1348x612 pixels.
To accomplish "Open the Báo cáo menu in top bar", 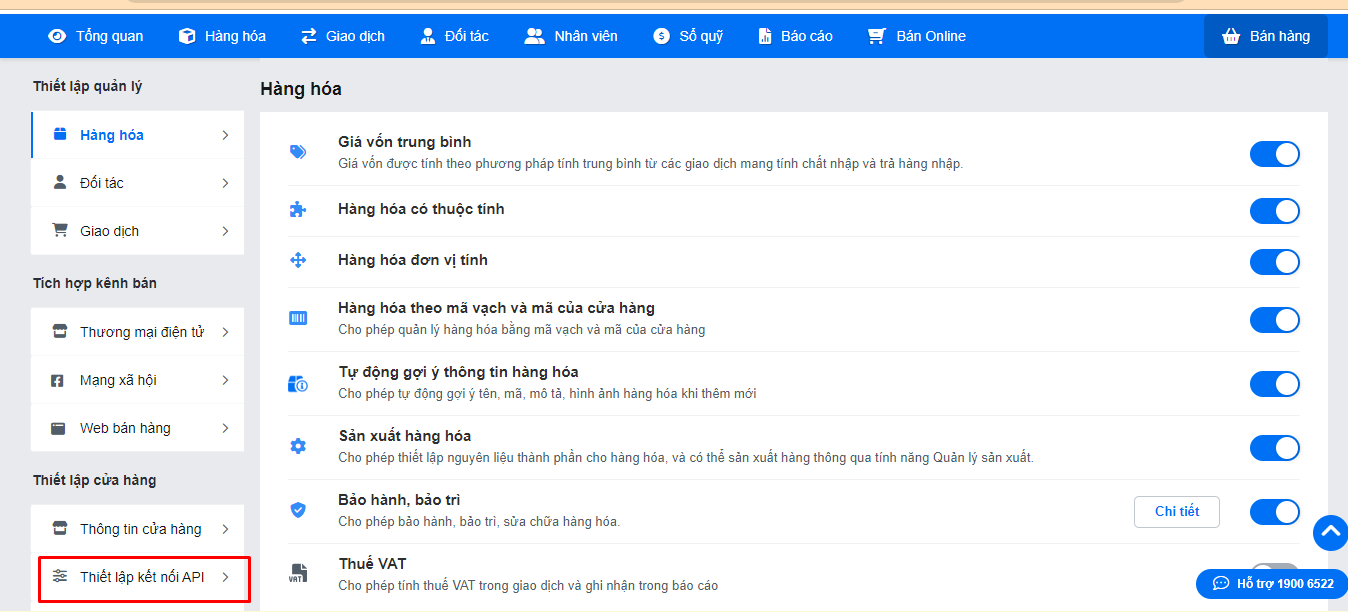I will coord(795,36).
